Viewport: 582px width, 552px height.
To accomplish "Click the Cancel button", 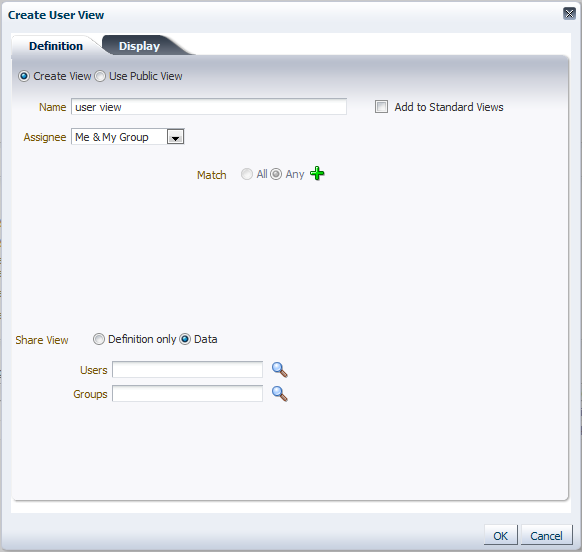I will [x=546, y=535].
